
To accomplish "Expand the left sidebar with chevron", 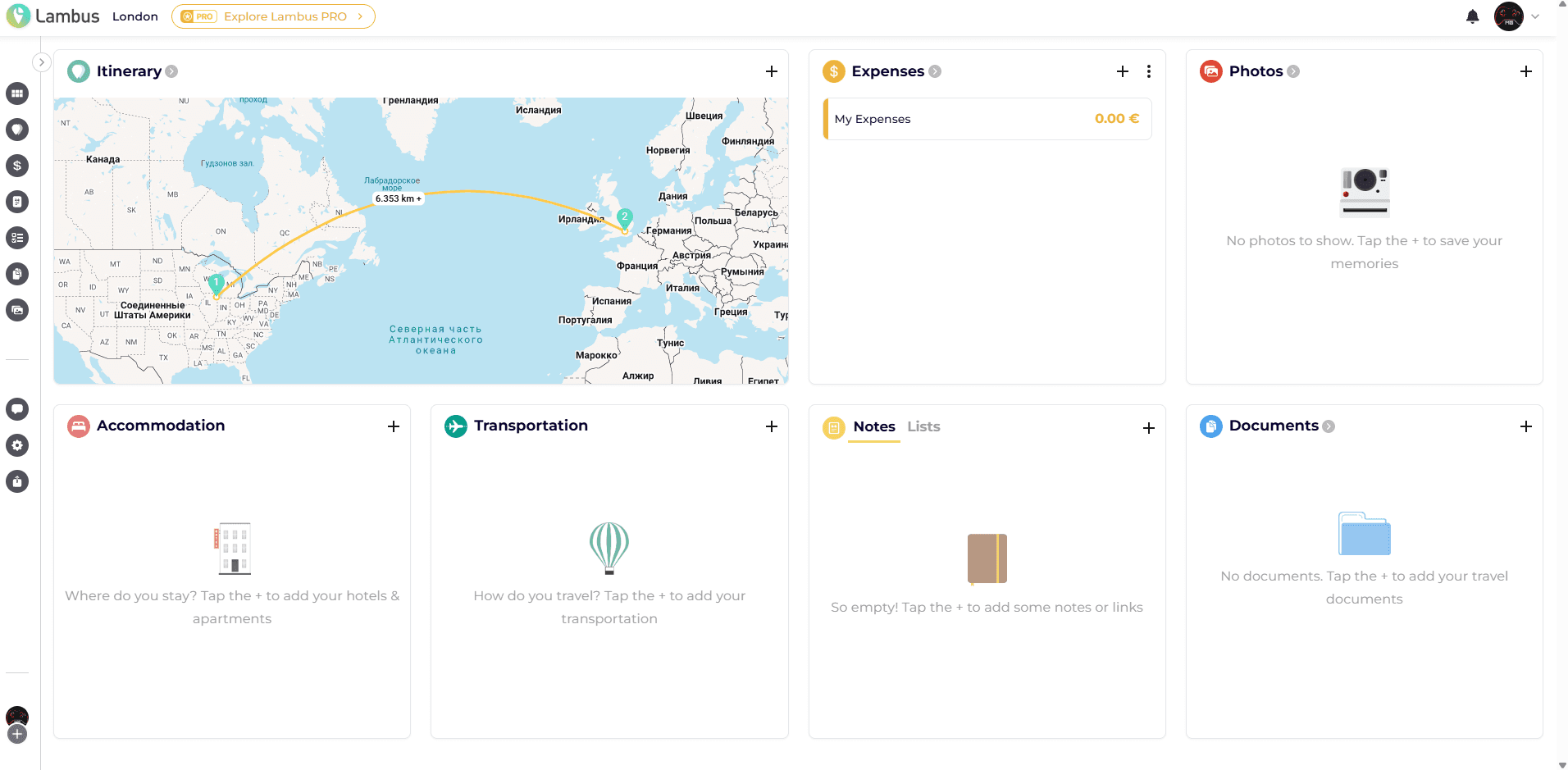I will point(41,62).
